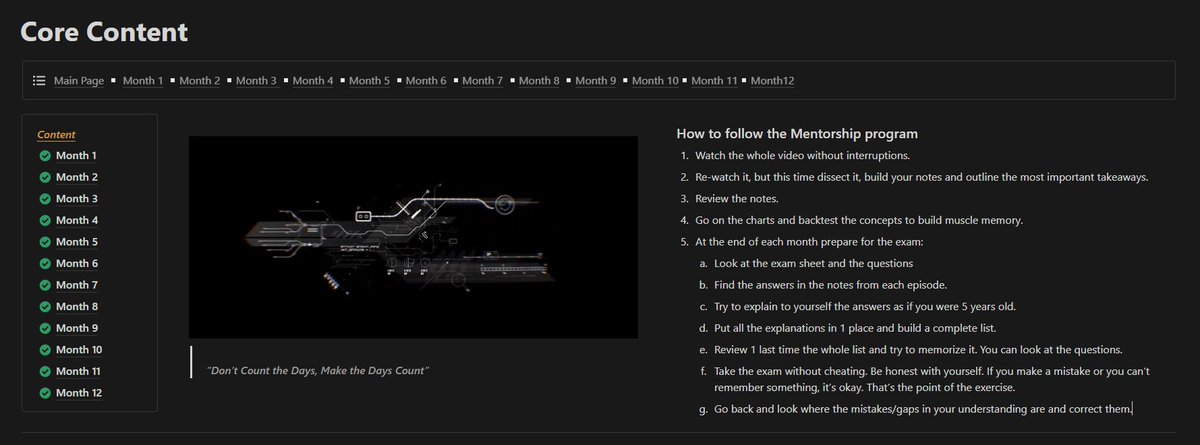Click the Don't Count the Days quote

tap(318, 372)
